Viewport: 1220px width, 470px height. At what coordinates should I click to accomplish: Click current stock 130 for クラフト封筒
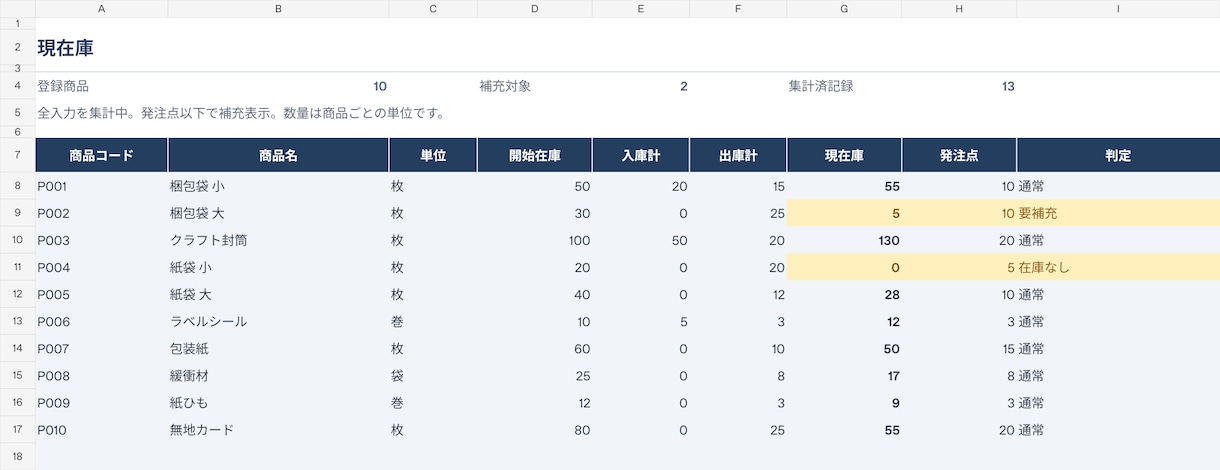[x=887, y=240]
